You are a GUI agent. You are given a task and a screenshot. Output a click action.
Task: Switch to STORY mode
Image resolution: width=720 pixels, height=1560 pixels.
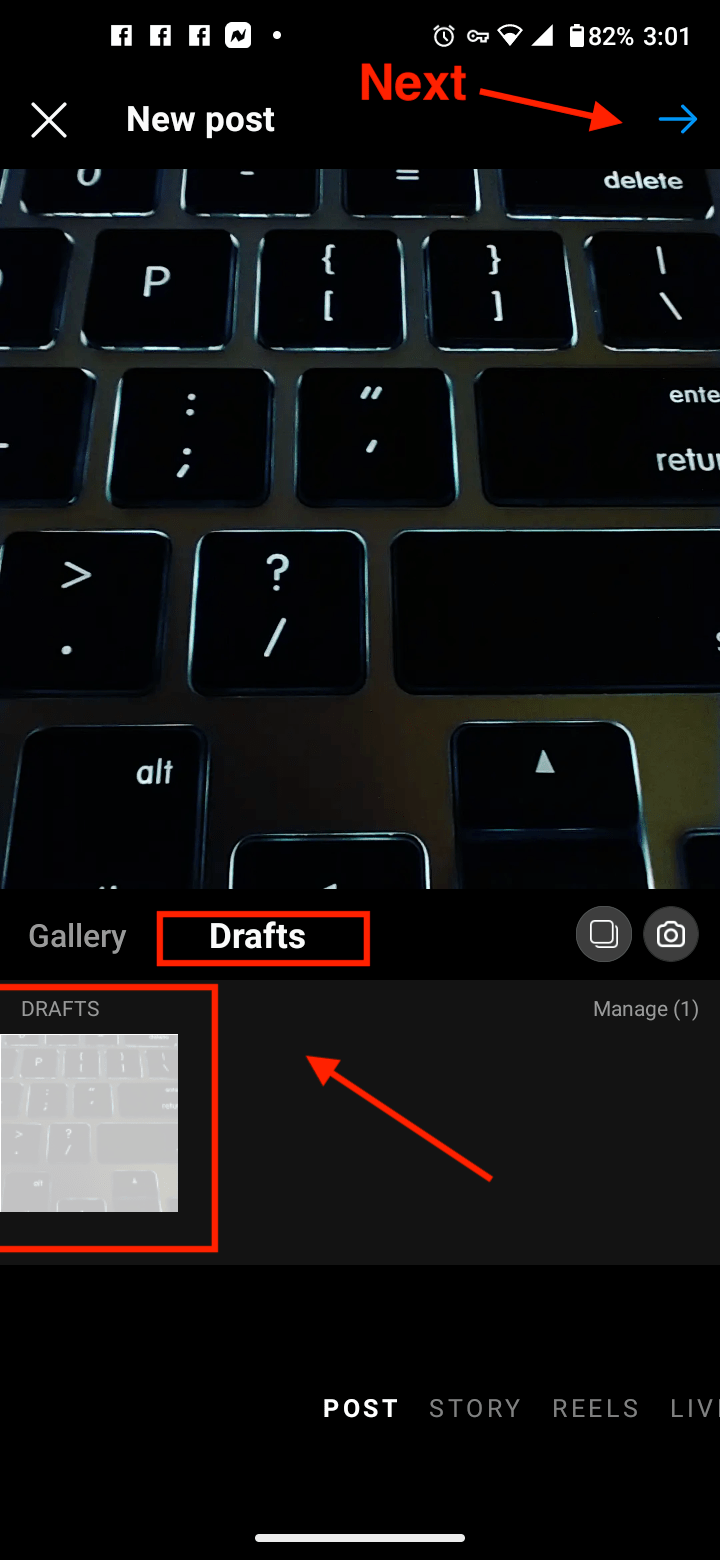[x=475, y=1408]
